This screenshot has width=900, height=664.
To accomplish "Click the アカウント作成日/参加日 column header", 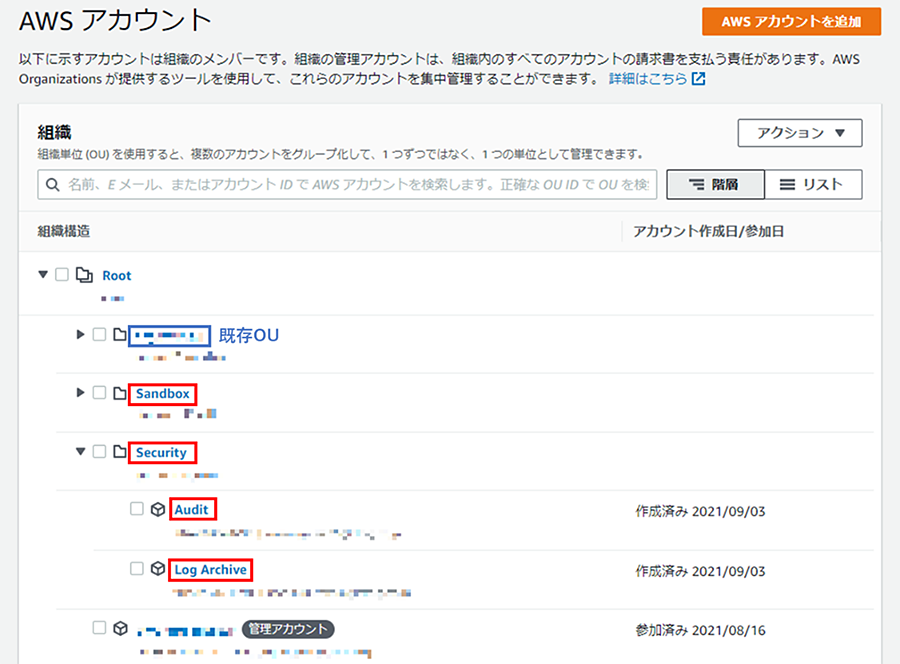I will tap(708, 231).
